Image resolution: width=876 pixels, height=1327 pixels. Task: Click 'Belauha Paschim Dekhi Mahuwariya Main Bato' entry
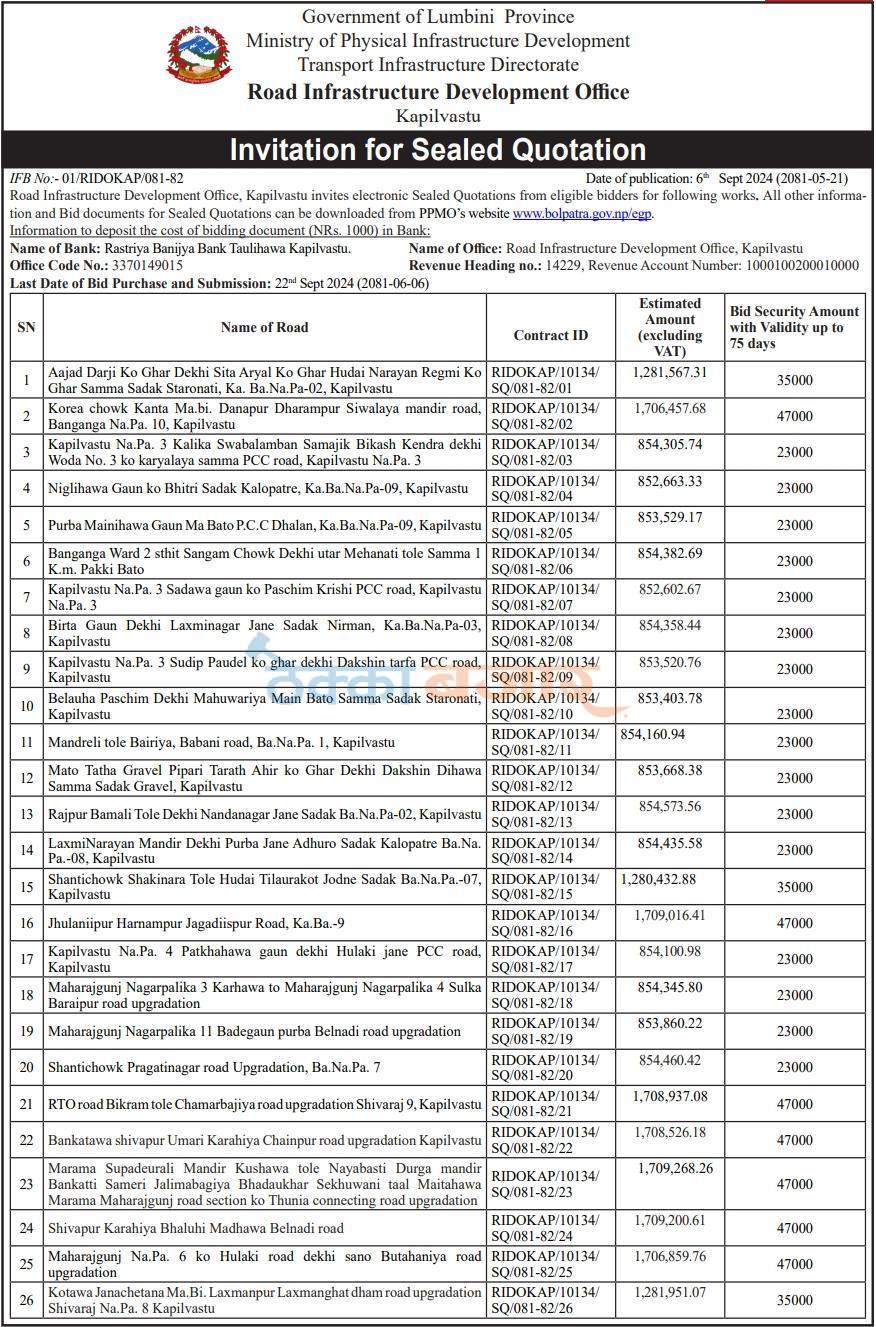tap(265, 705)
